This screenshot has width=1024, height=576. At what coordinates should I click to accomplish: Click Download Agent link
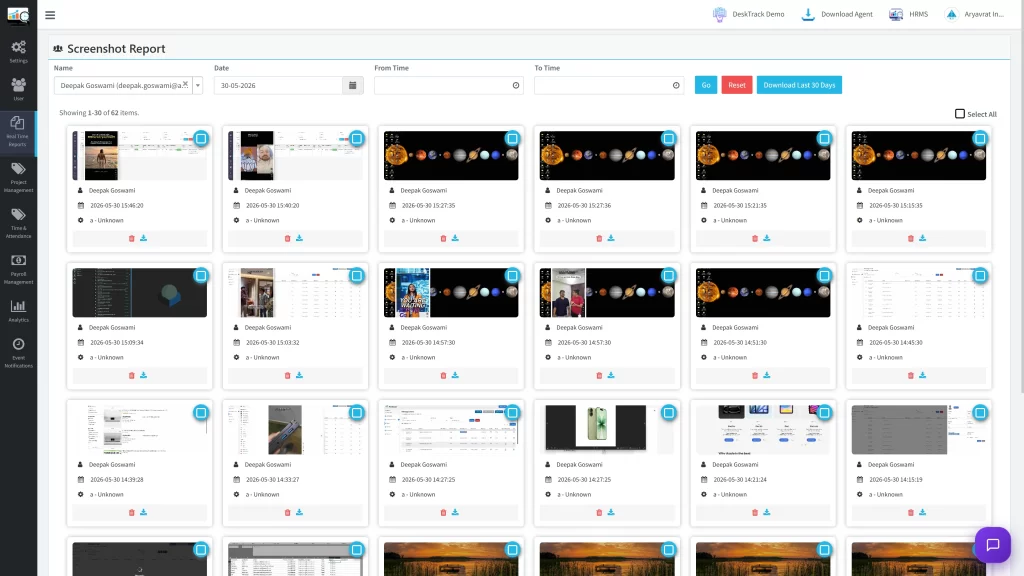pyautogui.click(x=837, y=14)
